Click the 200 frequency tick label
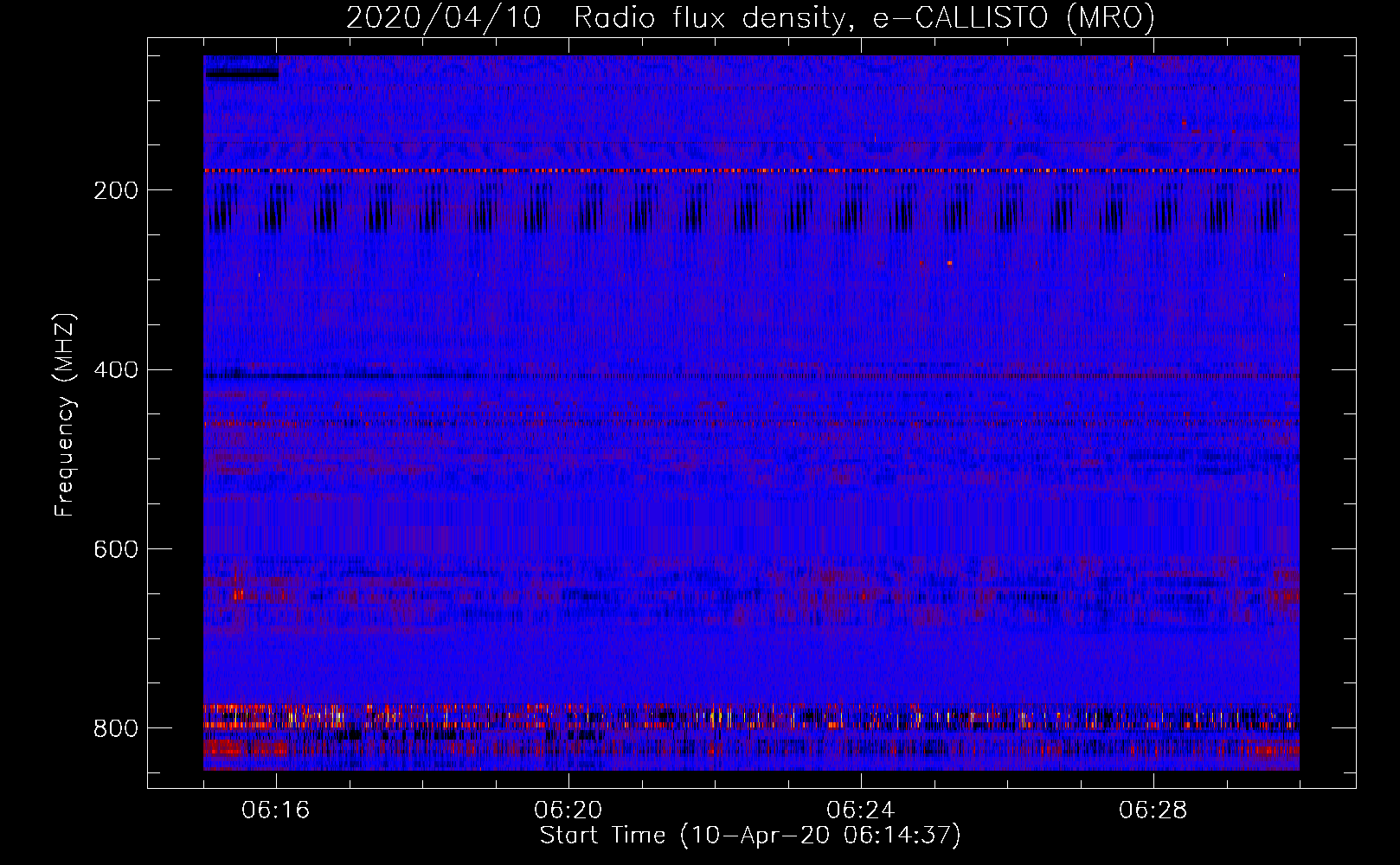The height and width of the screenshot is (865, 1400). click(115, 190)
